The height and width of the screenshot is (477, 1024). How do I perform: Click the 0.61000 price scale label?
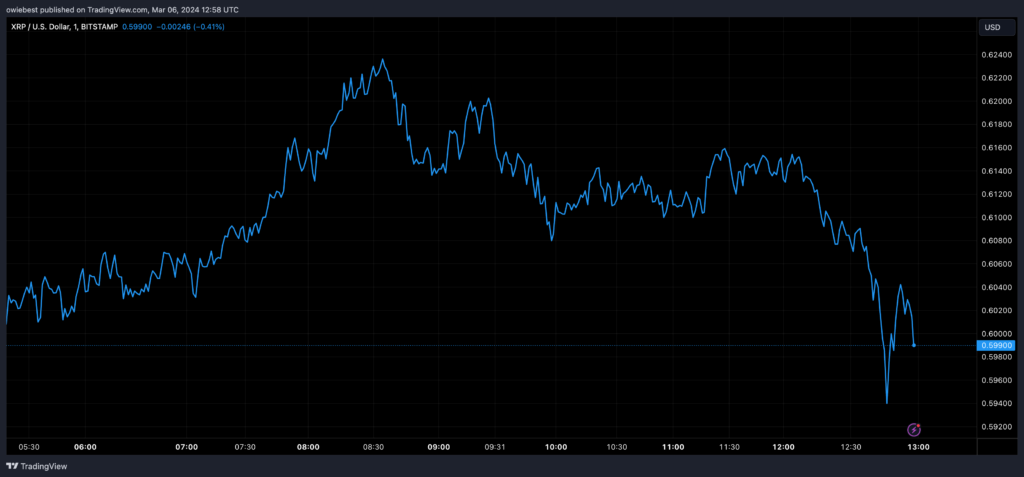click(x=1000, y=217)
